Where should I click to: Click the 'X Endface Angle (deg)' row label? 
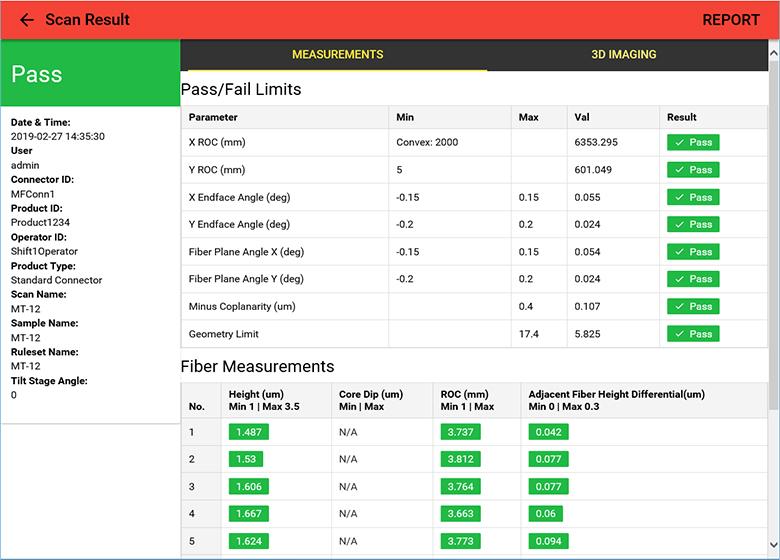point(239,197)
